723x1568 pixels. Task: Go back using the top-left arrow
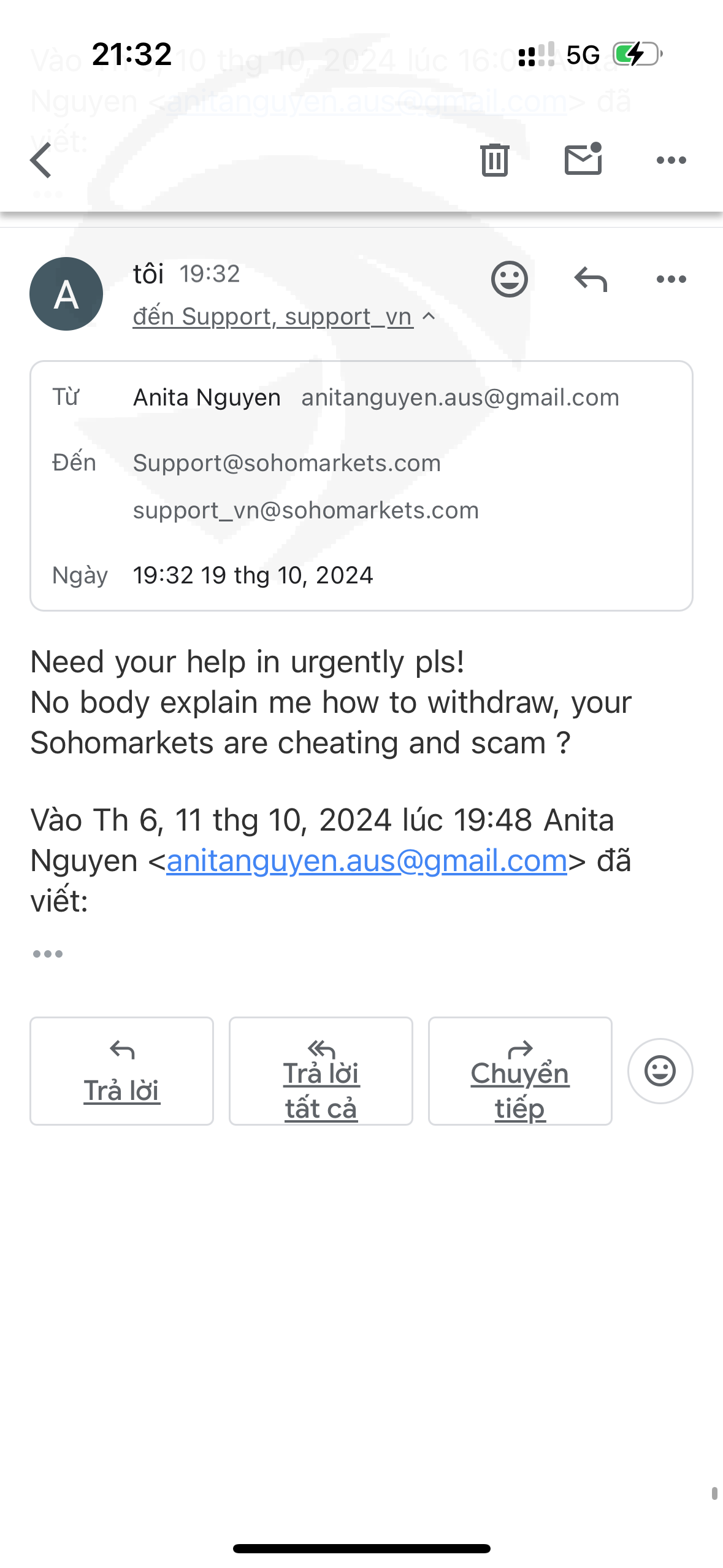click(x=41, y=160)
